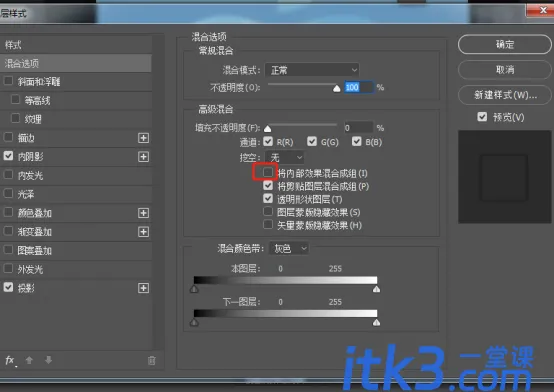Viewport: 554px width, 392px height.
Task: Click the plus icon beside 描边
Action: tap(143, 138)
